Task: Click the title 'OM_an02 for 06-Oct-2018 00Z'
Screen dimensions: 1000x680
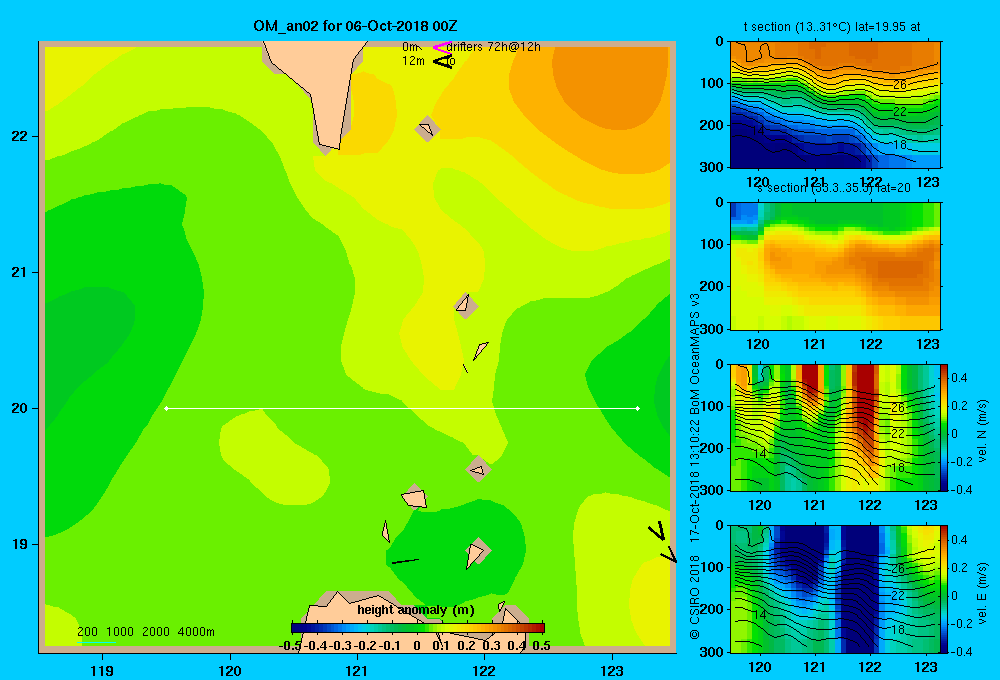Action: 355,26
